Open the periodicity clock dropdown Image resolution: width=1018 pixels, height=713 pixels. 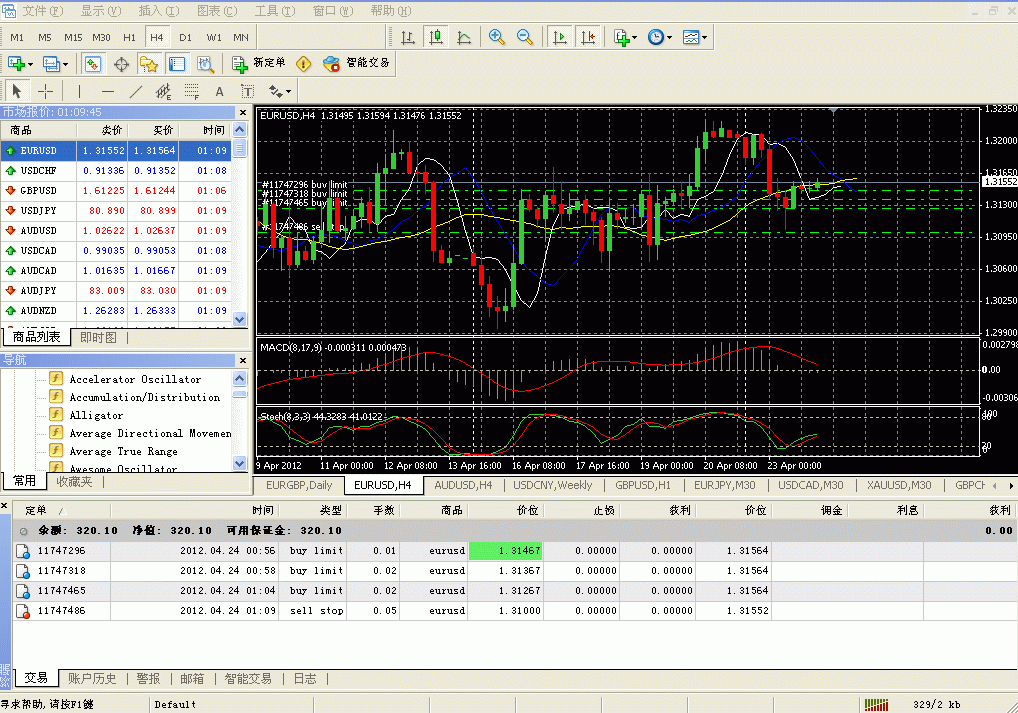(659, 37)
